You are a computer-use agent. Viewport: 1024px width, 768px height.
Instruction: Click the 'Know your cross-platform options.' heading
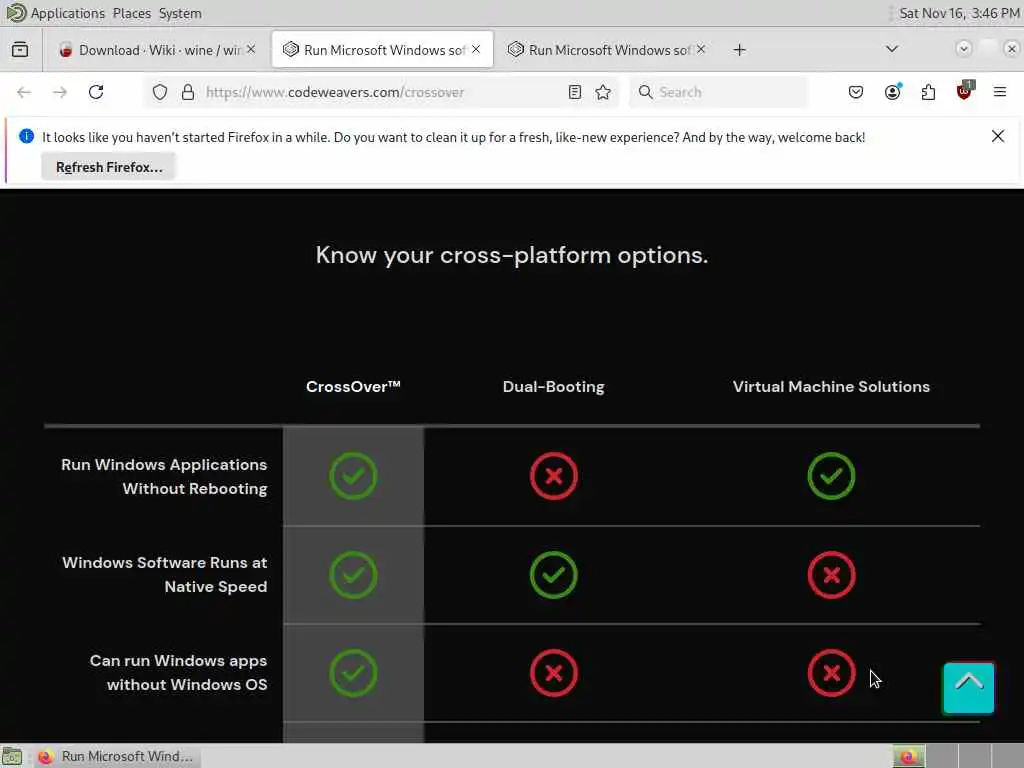(512, 255)
